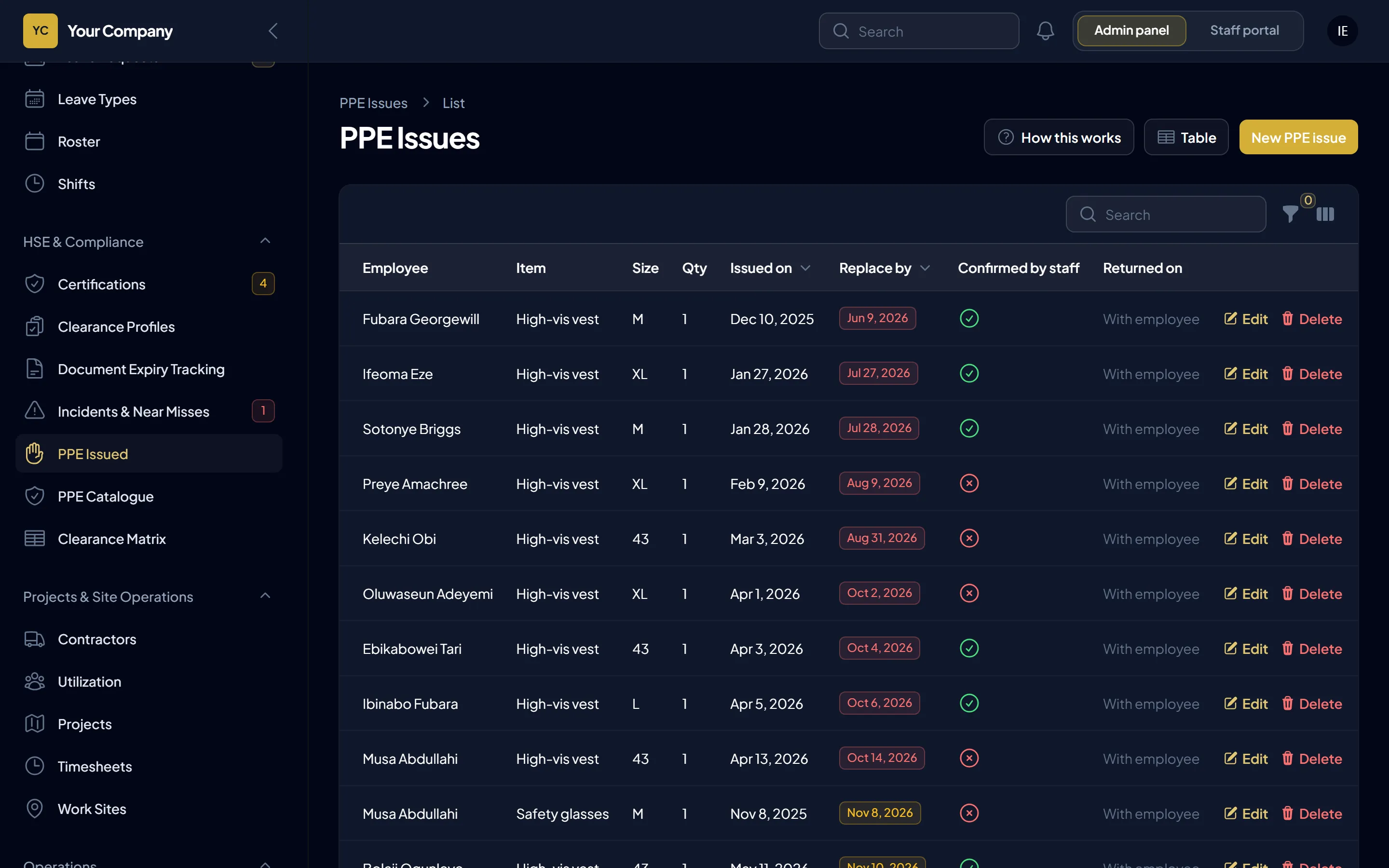Open the notifications bell
Image resolution: width=1389 pixels, height=868 pixels.
[1045, 31]
